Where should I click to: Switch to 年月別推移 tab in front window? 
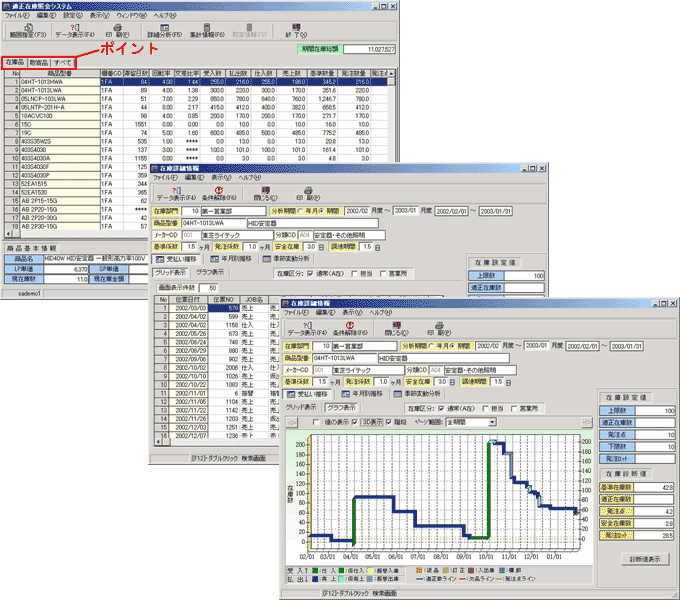(362, 394)
